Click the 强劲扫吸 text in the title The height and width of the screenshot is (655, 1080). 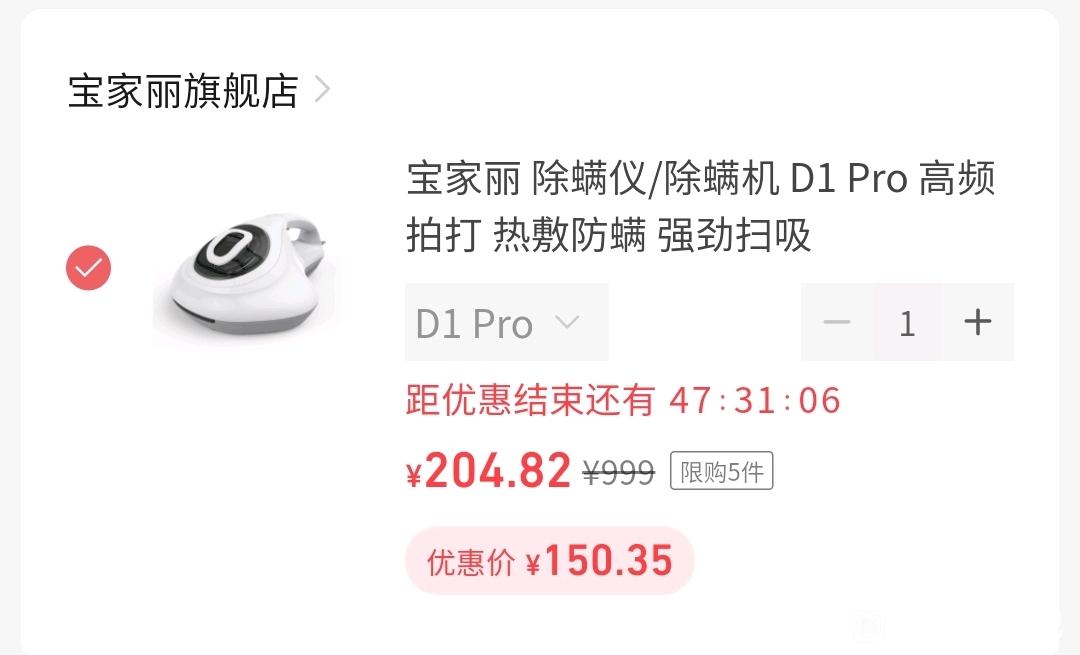(x=734, y=236)
